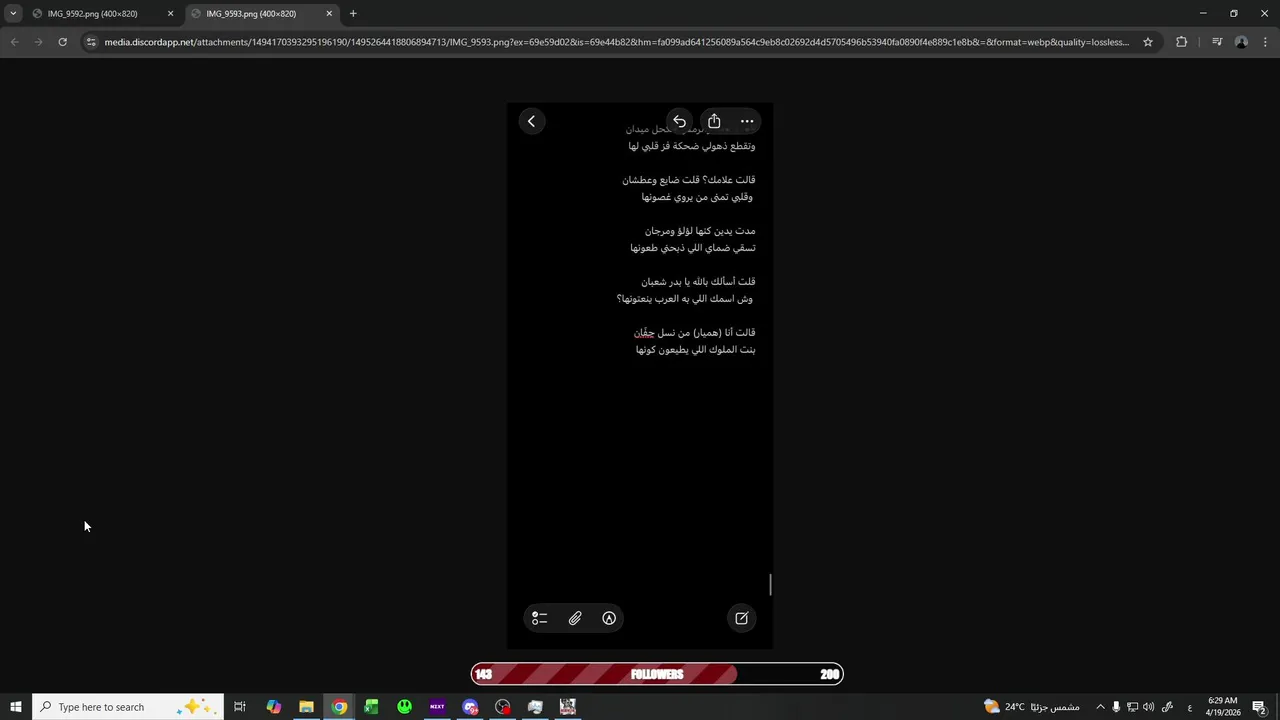Screen dimensions: 1280x720
Task: Tap the back chevron in the notes image
Action: (x=532, y=121)
